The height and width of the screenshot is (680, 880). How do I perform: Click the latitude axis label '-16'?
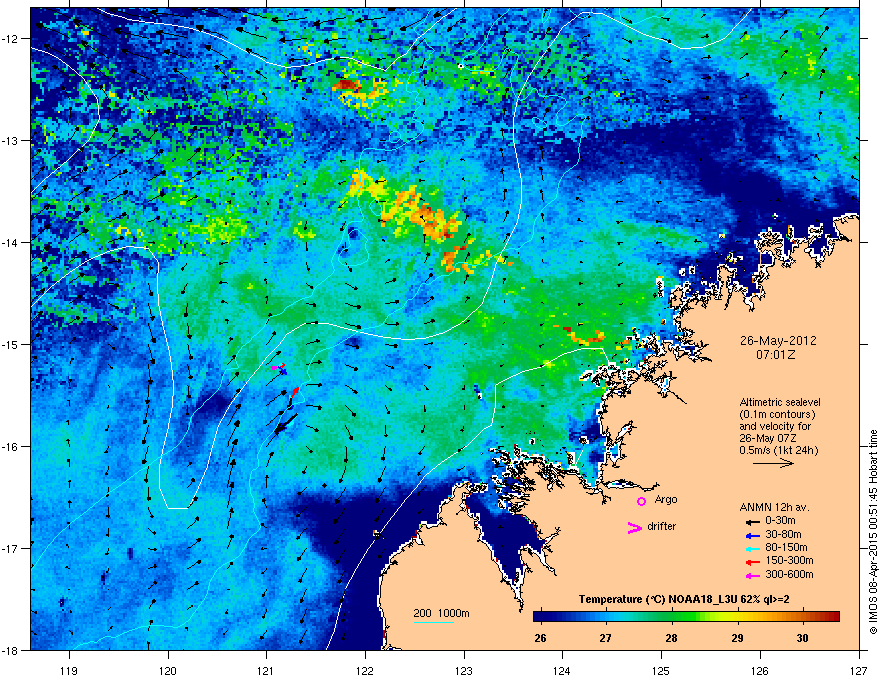coord(11,447)
